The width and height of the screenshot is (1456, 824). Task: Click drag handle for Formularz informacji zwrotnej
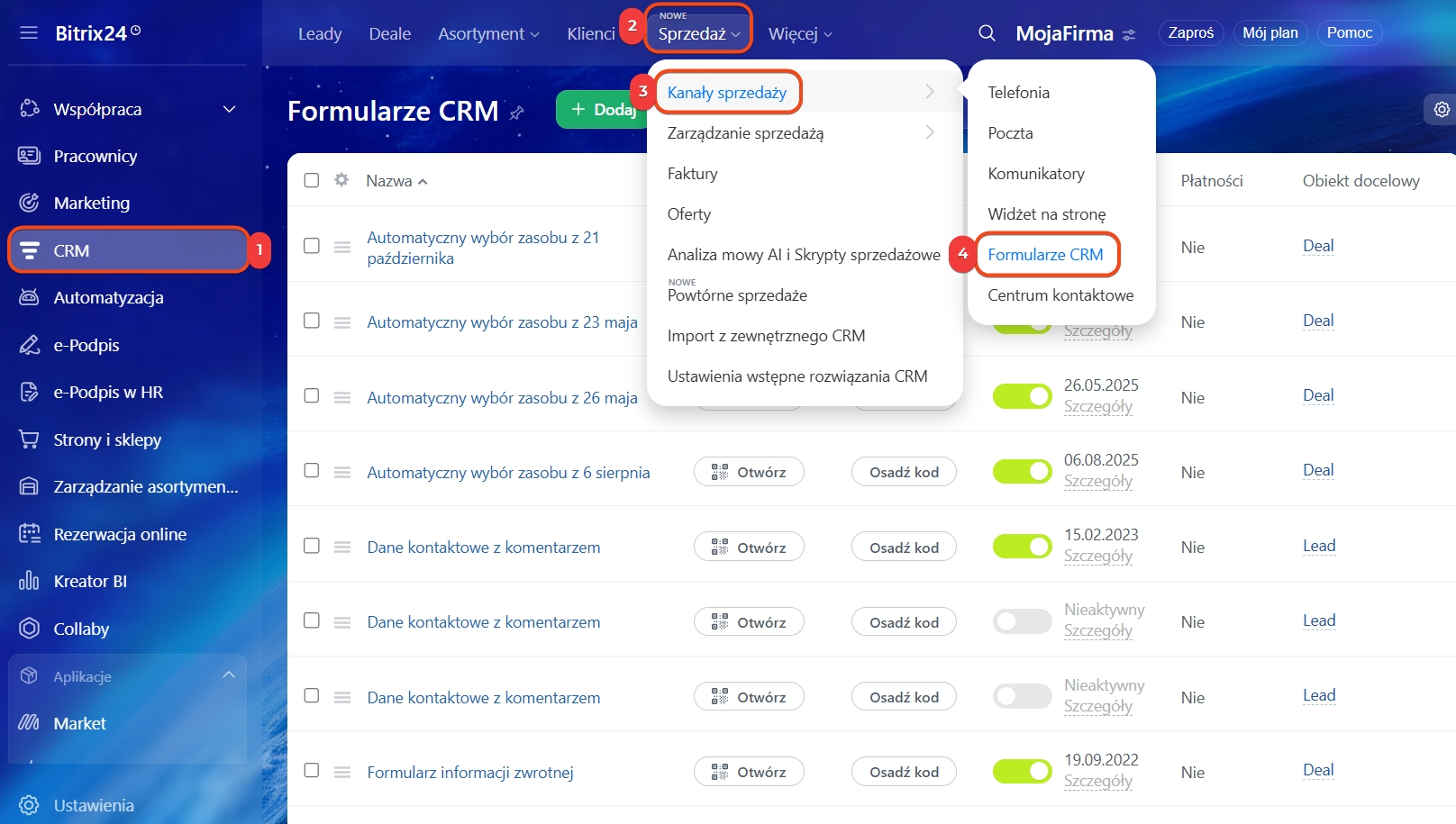coord(342,772)
